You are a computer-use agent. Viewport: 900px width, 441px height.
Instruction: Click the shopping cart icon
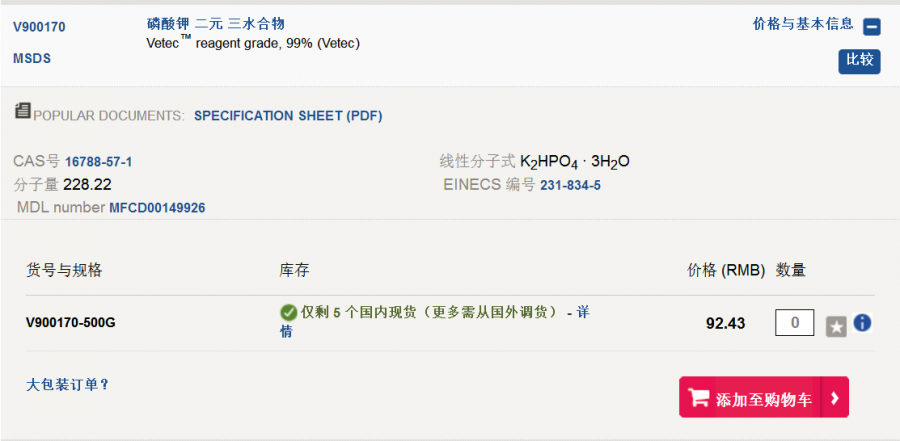click(699, 398)
